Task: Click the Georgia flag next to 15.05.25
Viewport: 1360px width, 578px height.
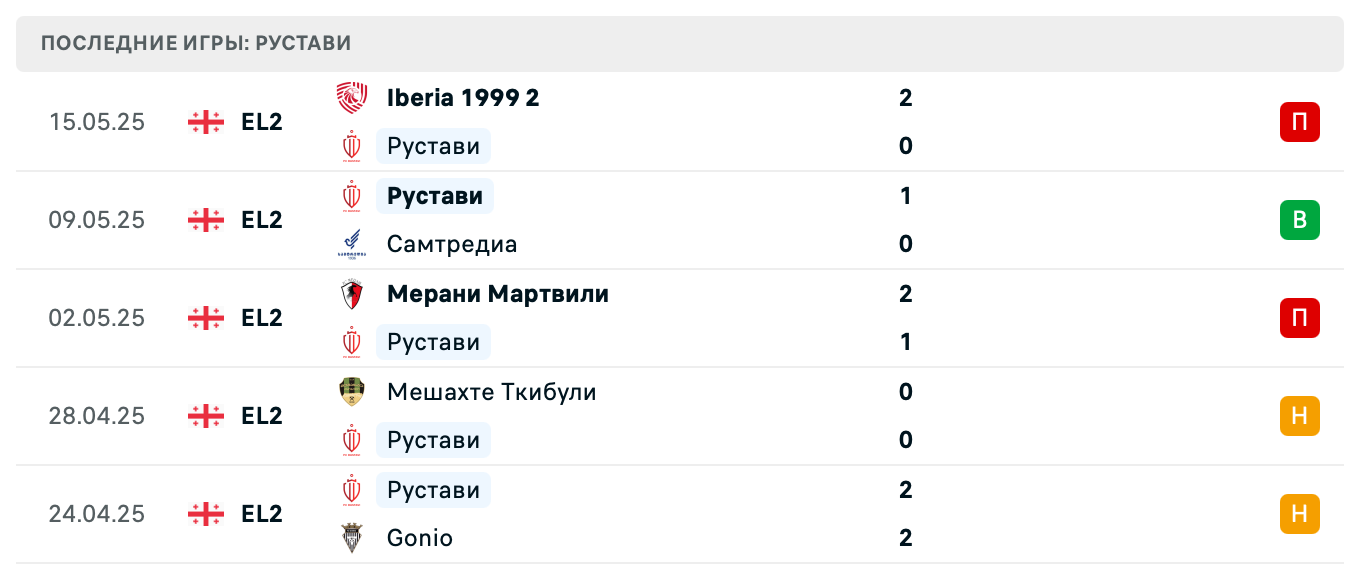Action: pos(204,121)
